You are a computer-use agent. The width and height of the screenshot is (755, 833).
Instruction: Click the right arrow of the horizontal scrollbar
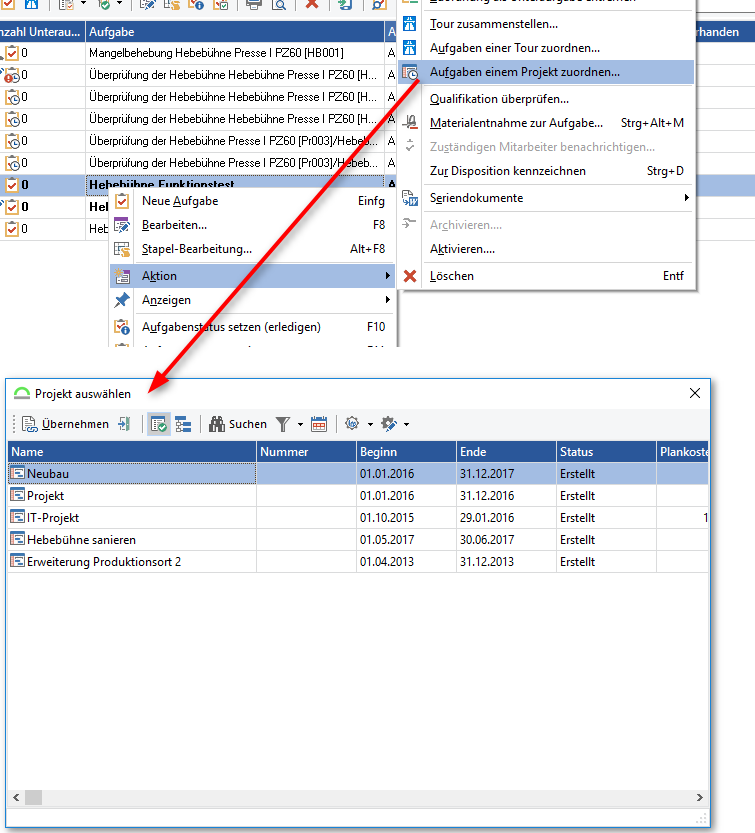pyautogui.click(x=700, y=797)
